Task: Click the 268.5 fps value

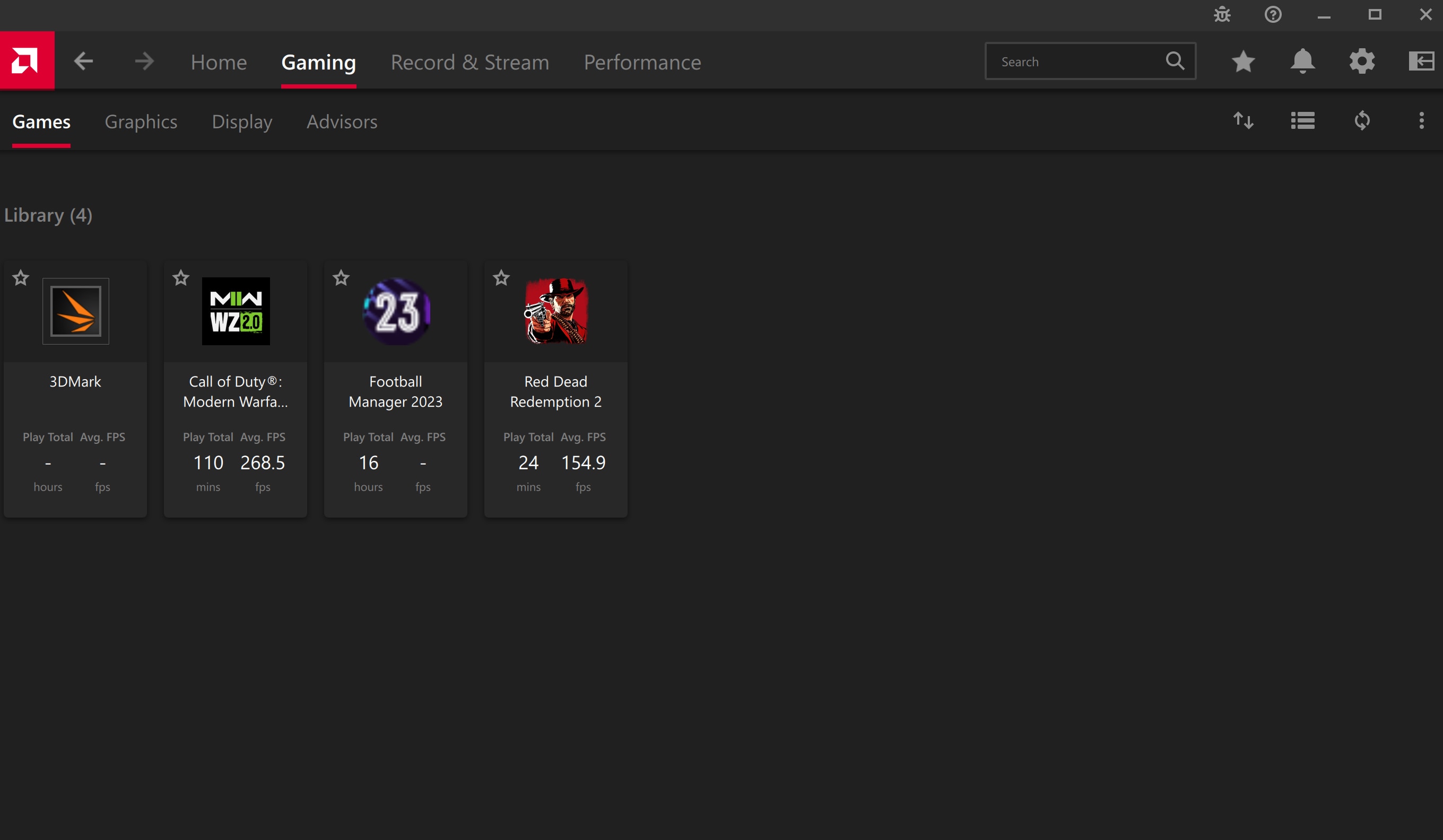Action: [262, 462]
